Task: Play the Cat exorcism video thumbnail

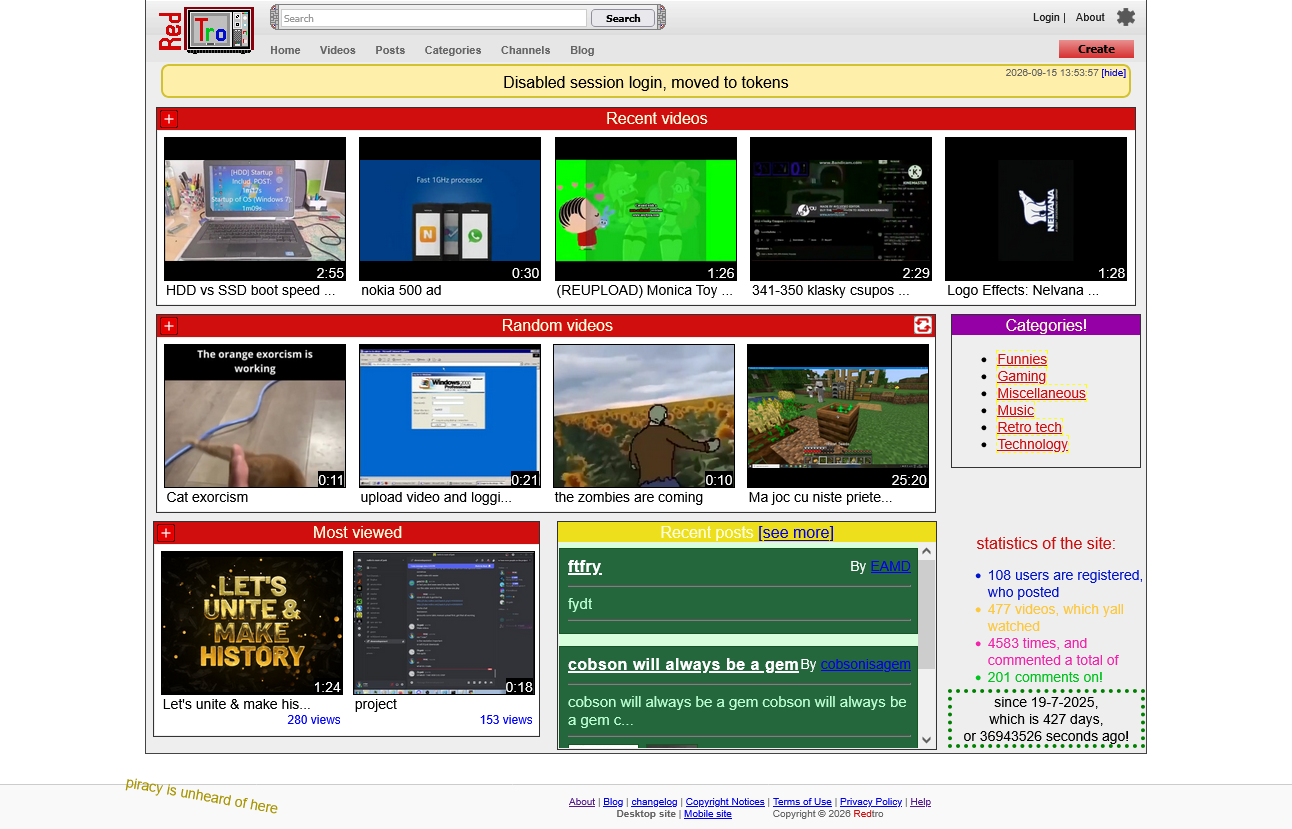Action: pyautogui.click(x=255, y=416)
